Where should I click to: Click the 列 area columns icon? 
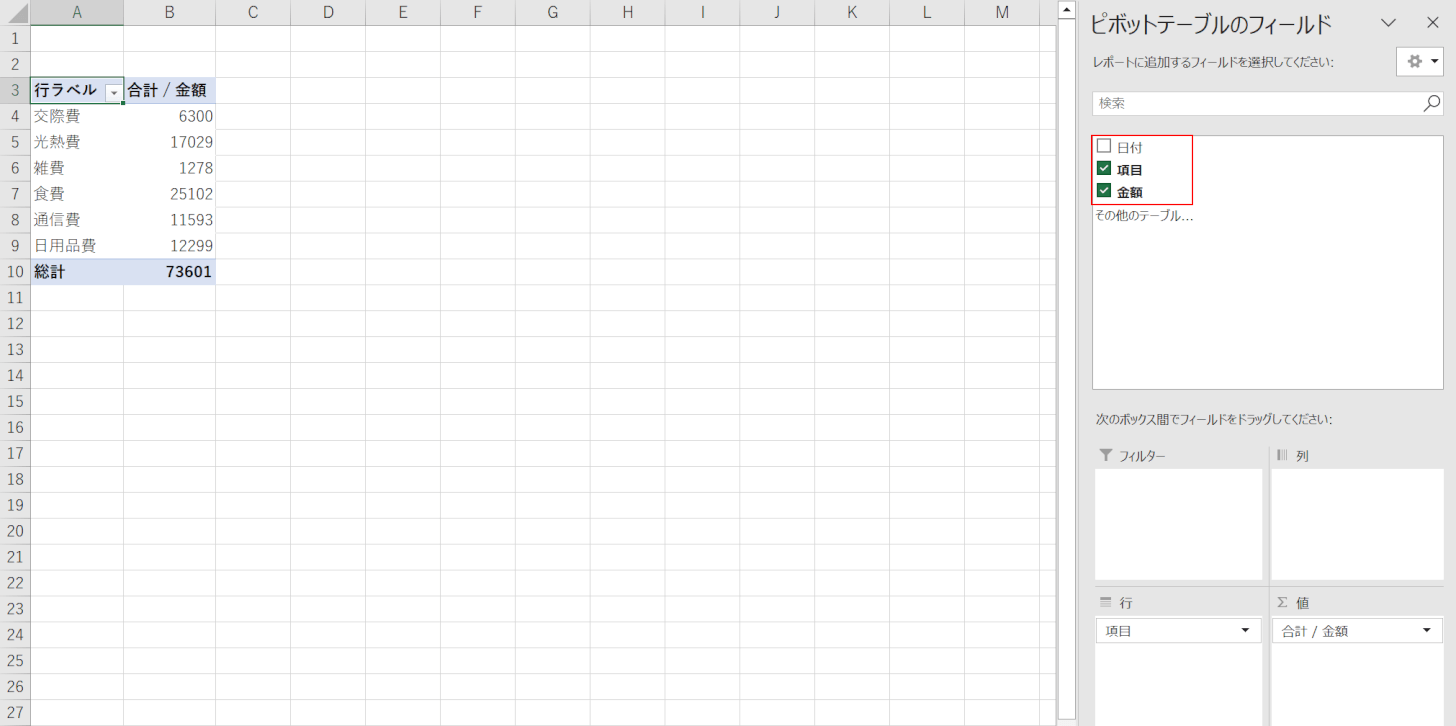pos(1283,455)
